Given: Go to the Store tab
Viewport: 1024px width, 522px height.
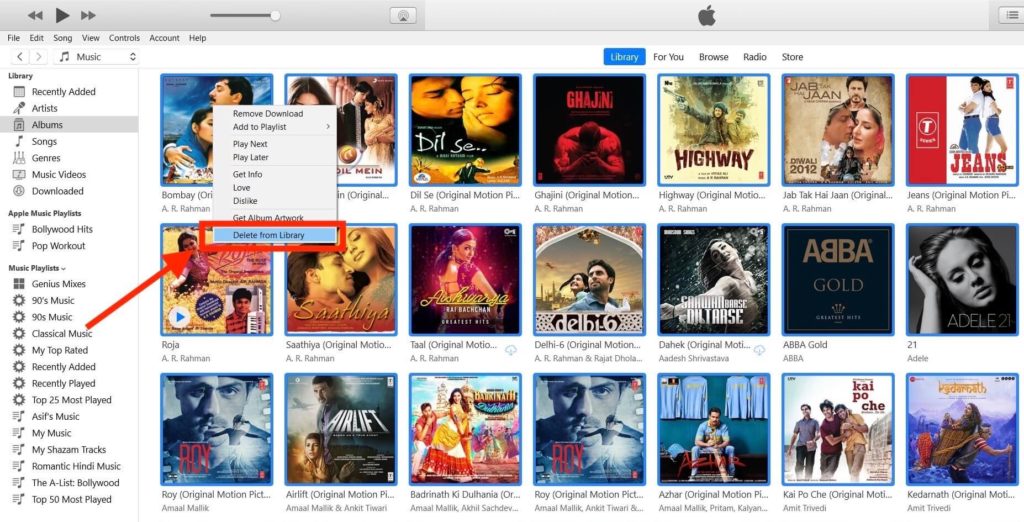Looking at the screenshot, I should tap(792, 57).
